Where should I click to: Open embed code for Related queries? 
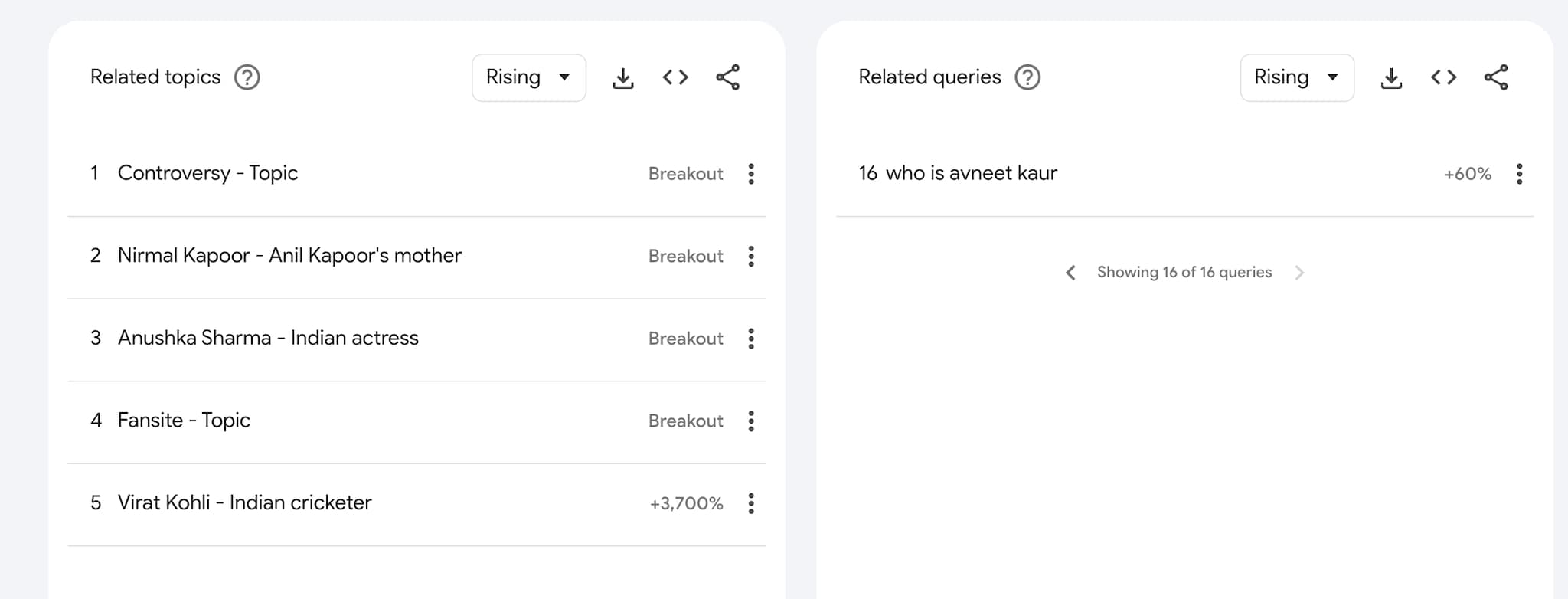pyautogui.click(x=1443, y=77)
